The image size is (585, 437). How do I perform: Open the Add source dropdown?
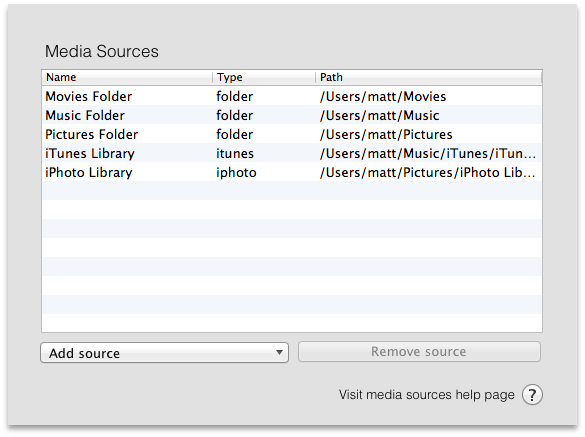point(165,353)
